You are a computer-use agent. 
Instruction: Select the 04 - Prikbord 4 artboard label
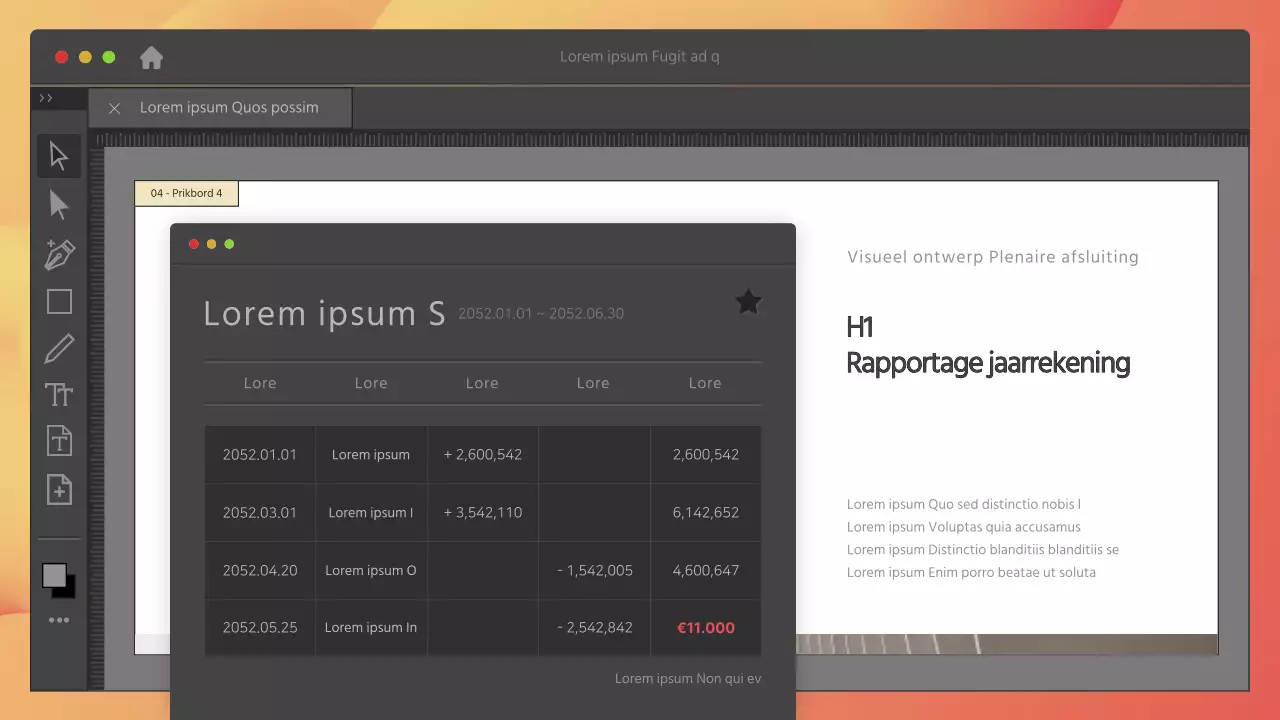click(x=187, y=193)
